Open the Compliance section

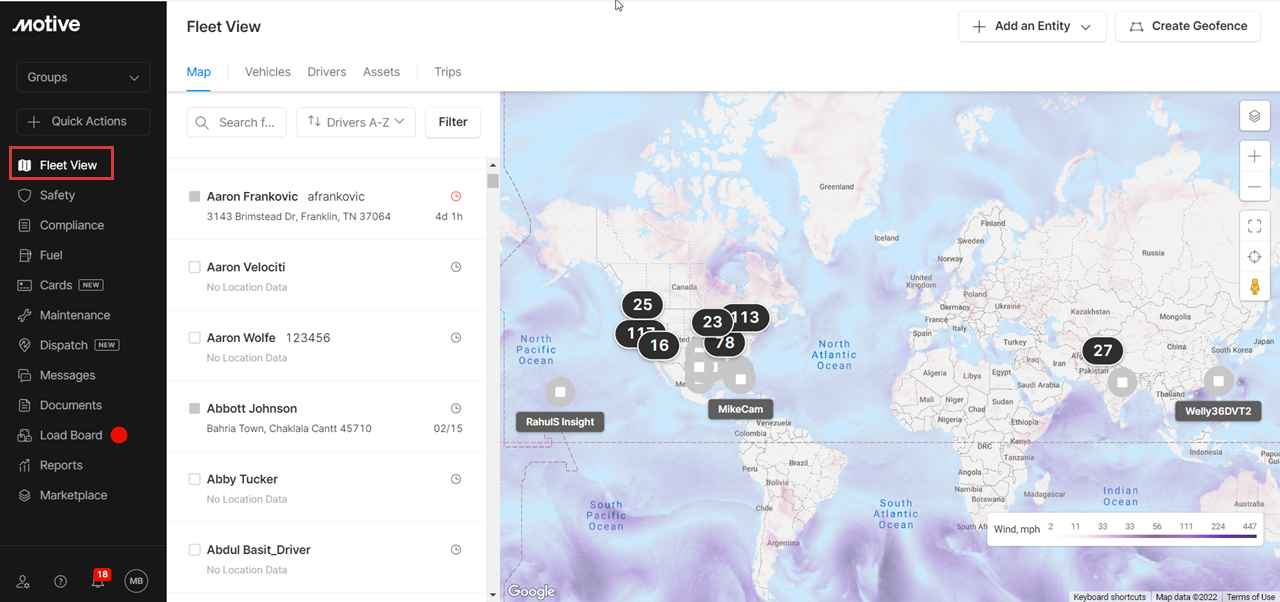[72, 225]
